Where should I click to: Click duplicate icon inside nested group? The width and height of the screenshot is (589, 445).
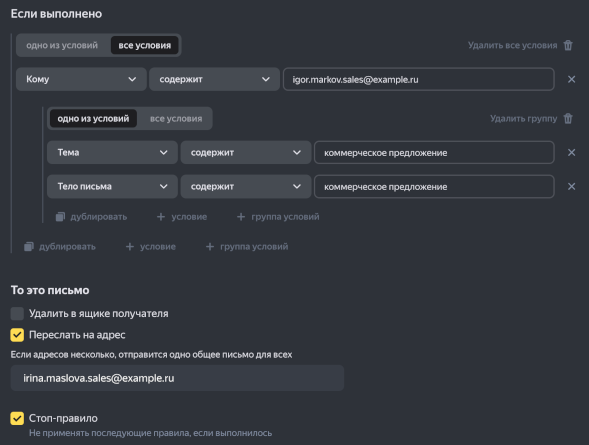click(60, 217)
